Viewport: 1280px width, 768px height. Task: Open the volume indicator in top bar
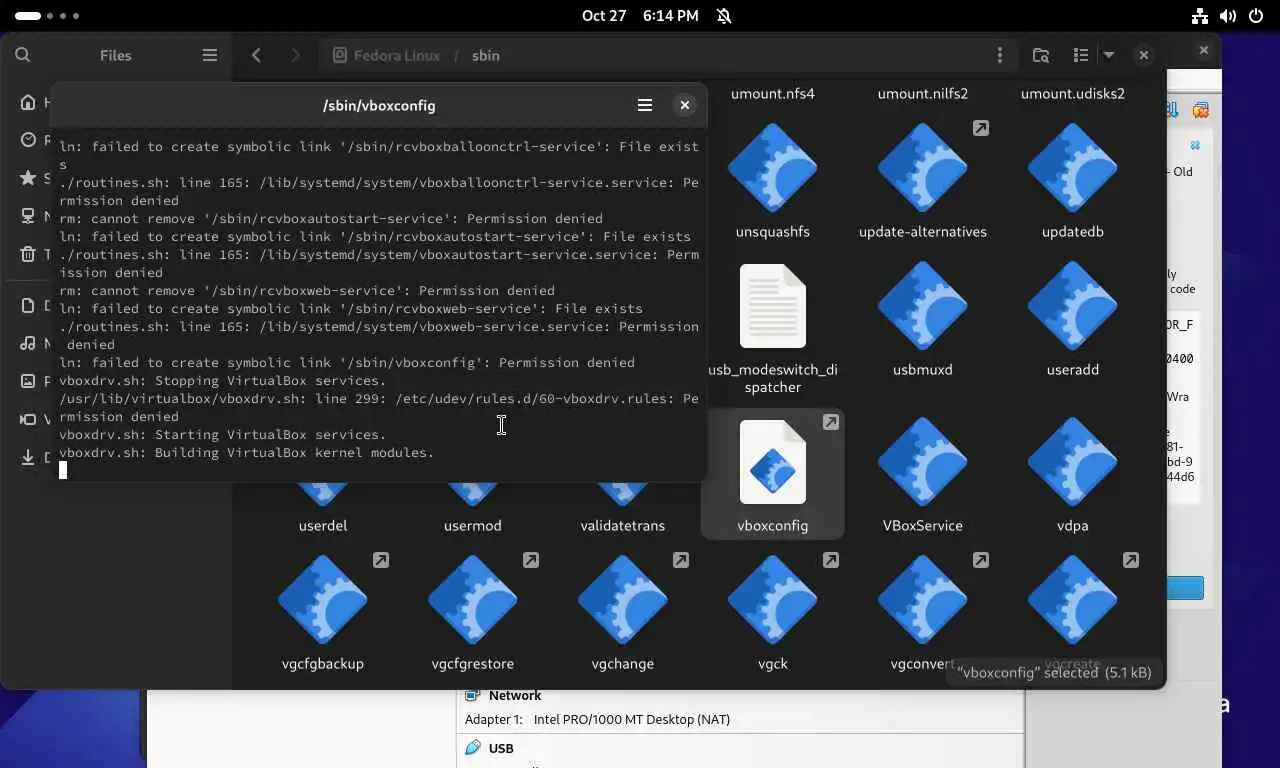click(1228, 16)
